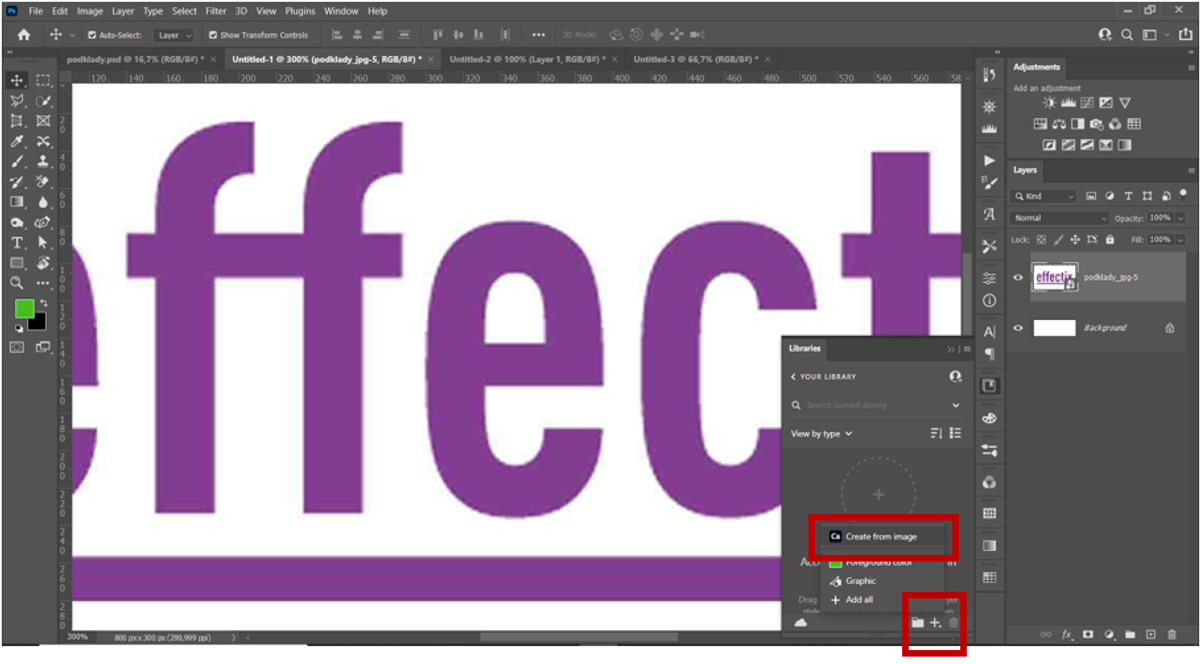
Task: Toggle lock image pixels brush icon
Action: pyautogui.click(x=1058, y=240)
